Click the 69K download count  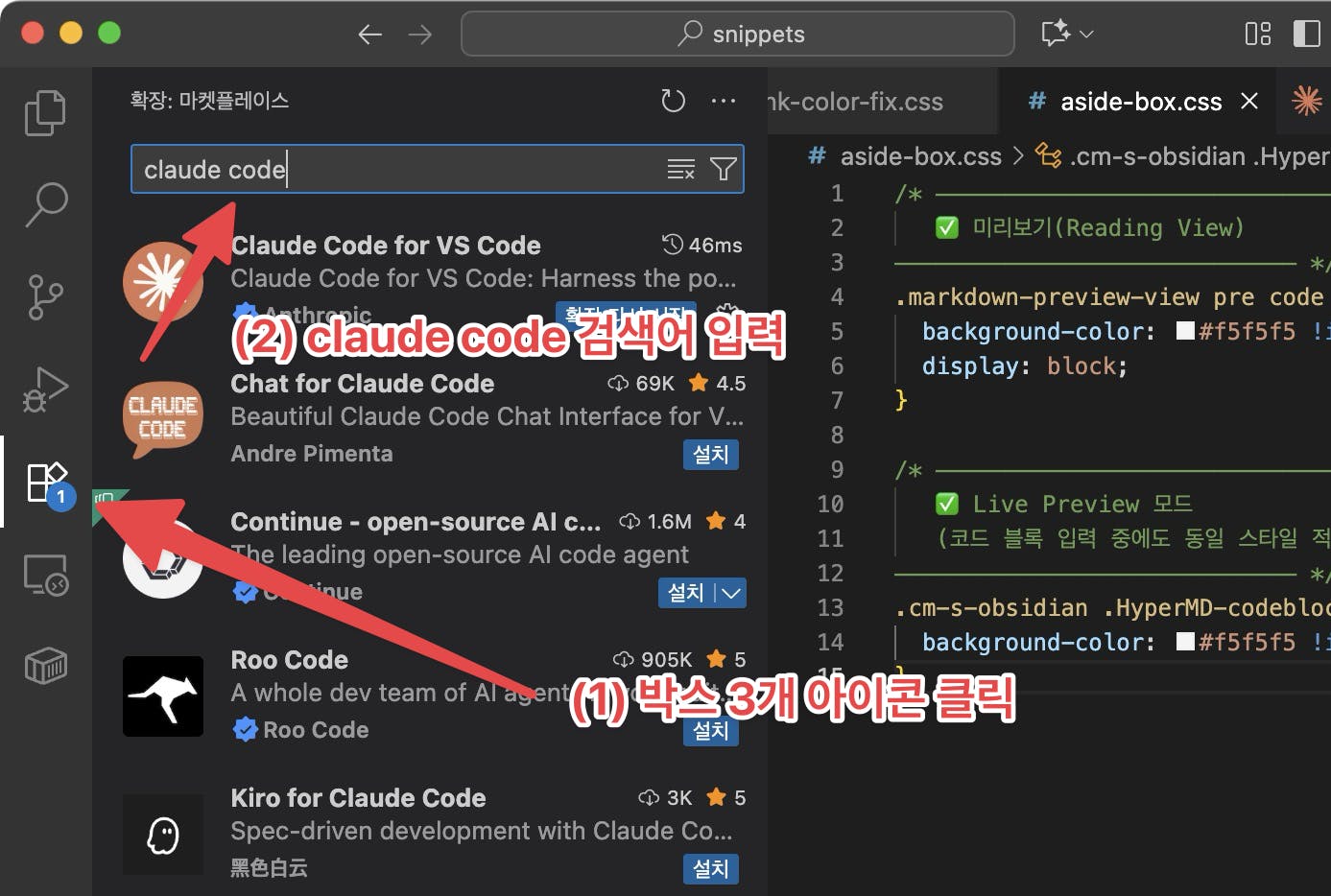(642, 384)
